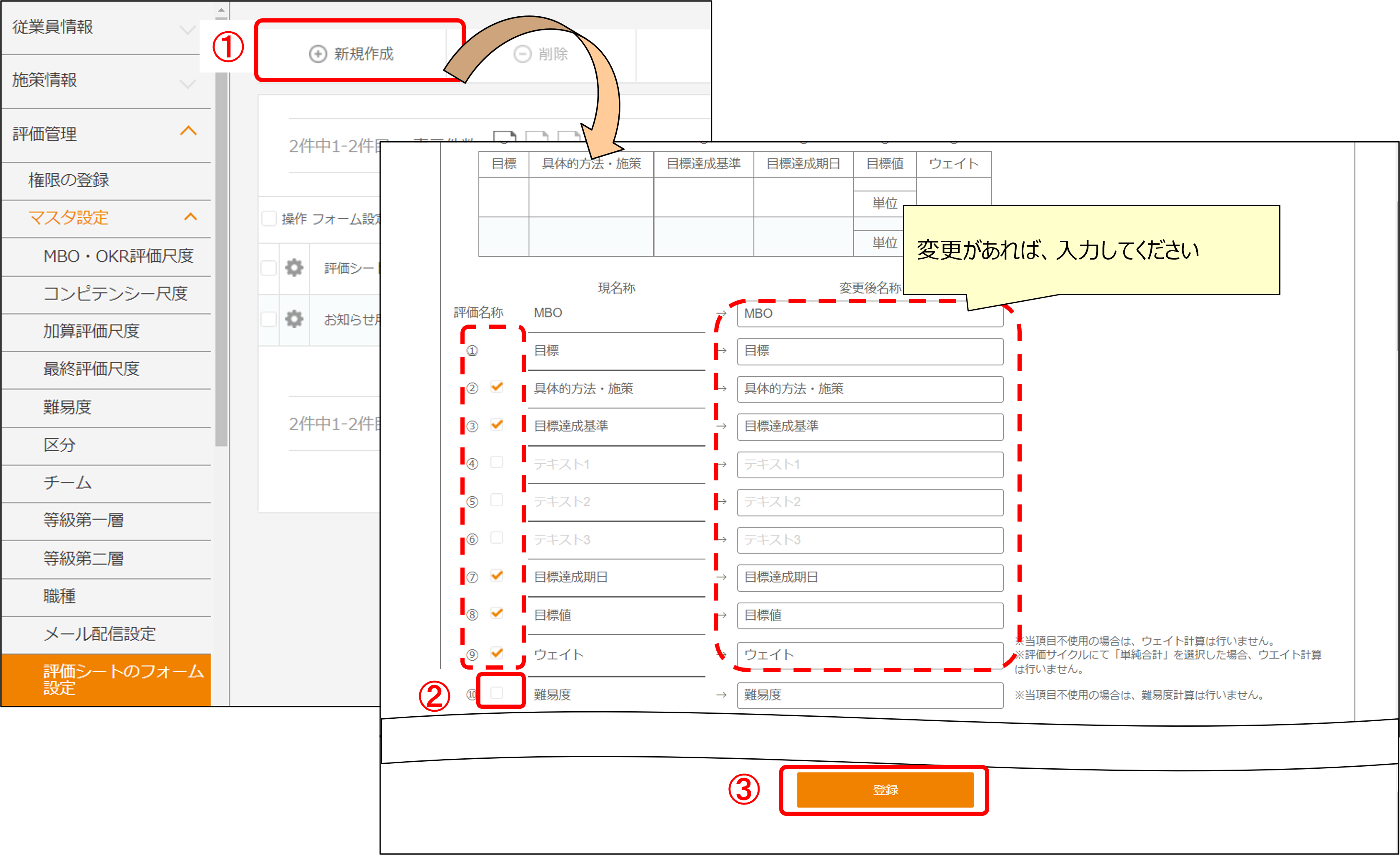Open 等級第二層 menu item
Screen dimensions: 1400x855
[106, 559]
